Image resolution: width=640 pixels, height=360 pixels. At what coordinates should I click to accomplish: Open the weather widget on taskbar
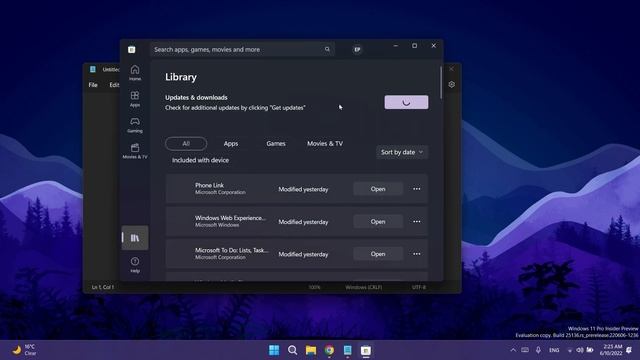click(24, 350)
